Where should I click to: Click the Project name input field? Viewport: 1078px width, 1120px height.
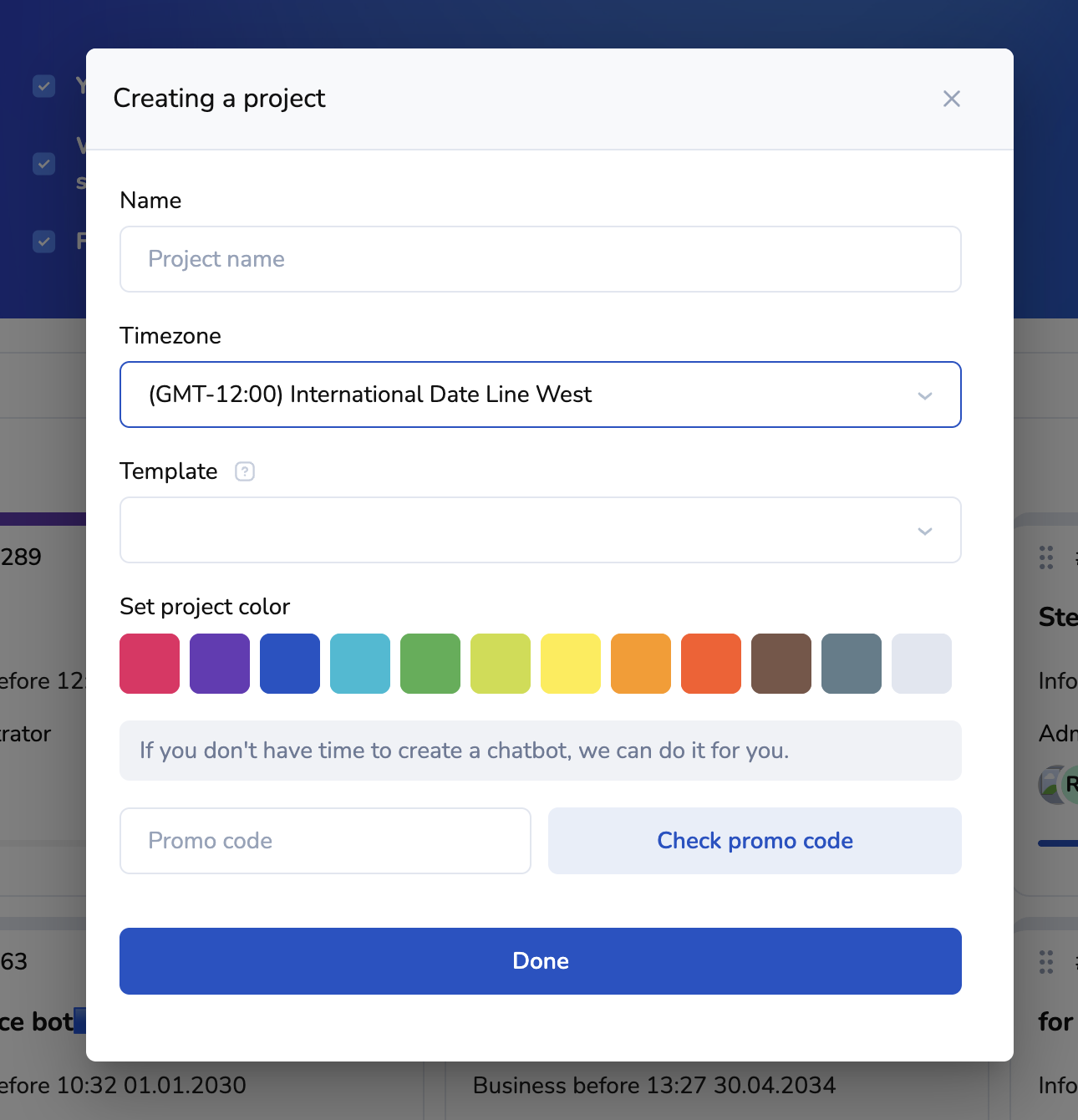pyautogui.click(x=540, y=259)
